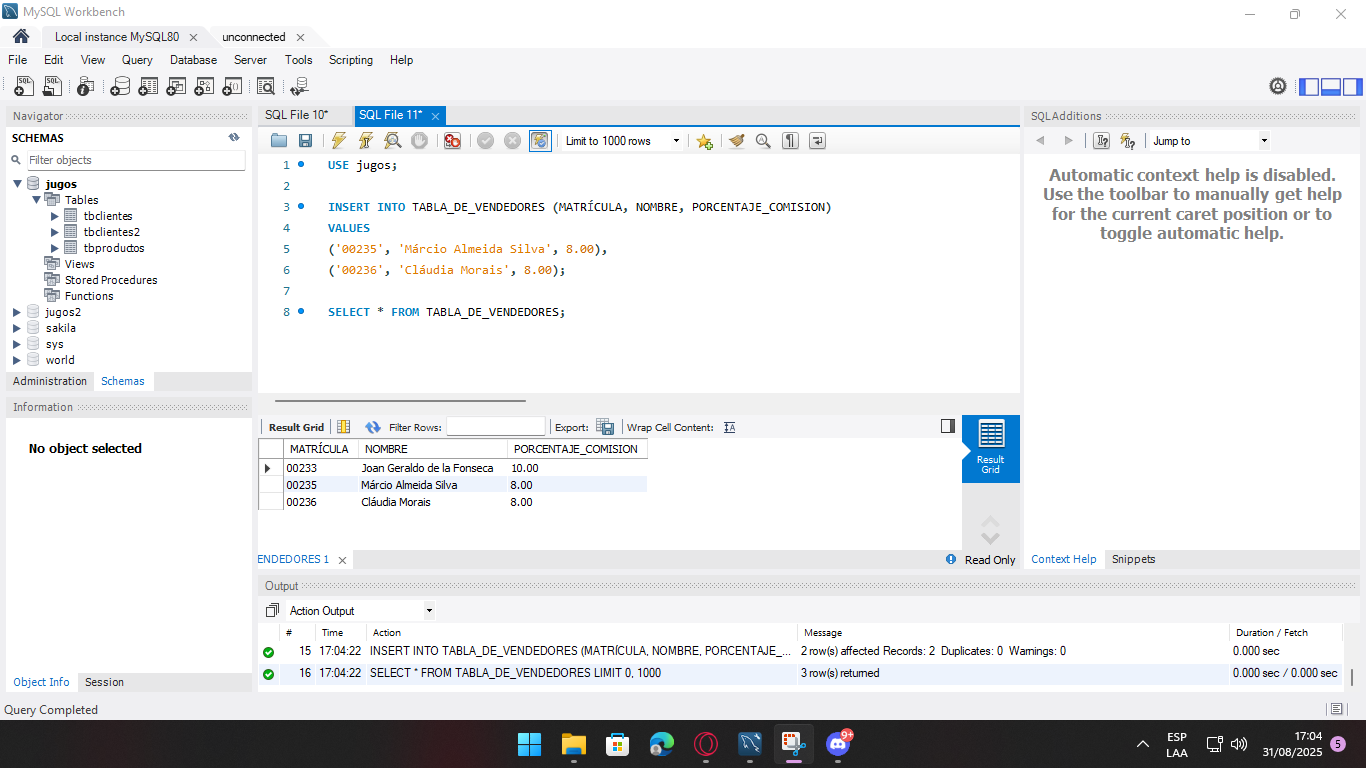Image resolution: width=1366 pixels, height=768 pixels.
Task: Close the SQL File 11 tab
Action: (x=435, y=116)
